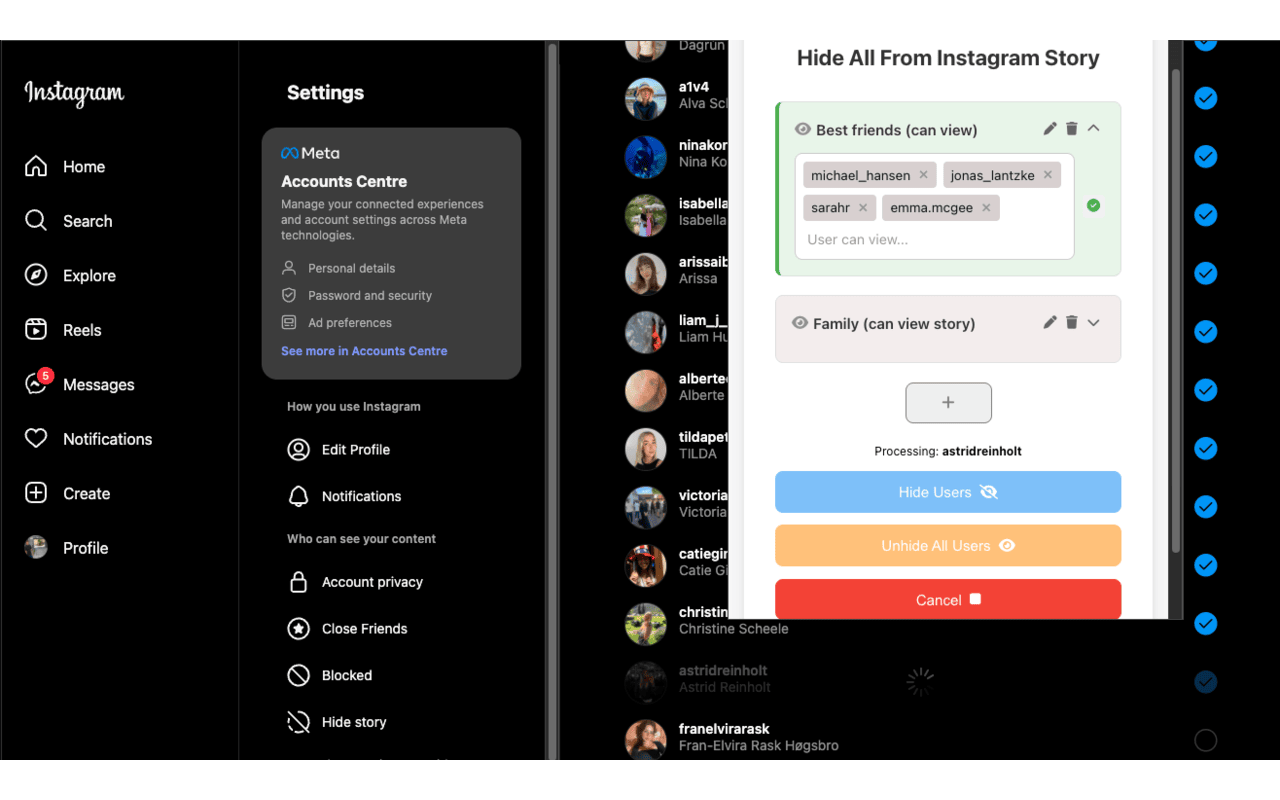Uncheck liam_j checkbox
This screenshot has height=800, width=1280.
pyautogui.click(x=1206, y=332)
